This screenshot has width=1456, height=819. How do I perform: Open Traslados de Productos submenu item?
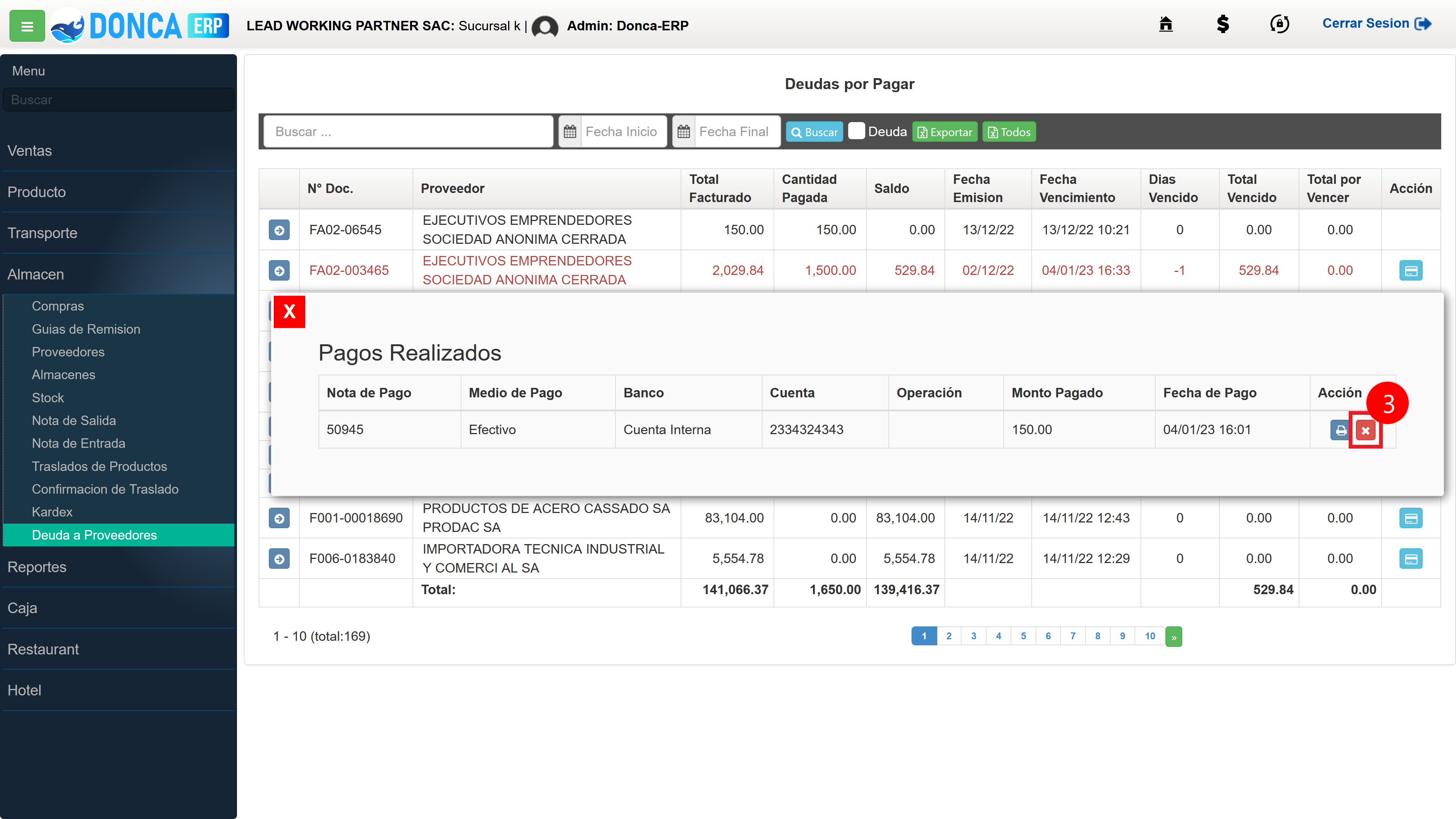(99, 466)
